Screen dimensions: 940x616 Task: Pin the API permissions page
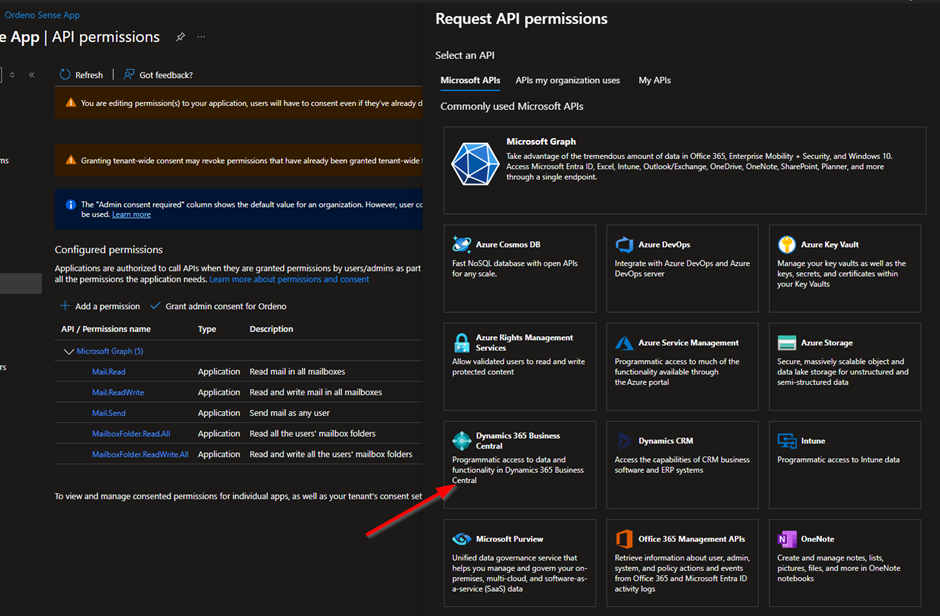pos(180,37)
